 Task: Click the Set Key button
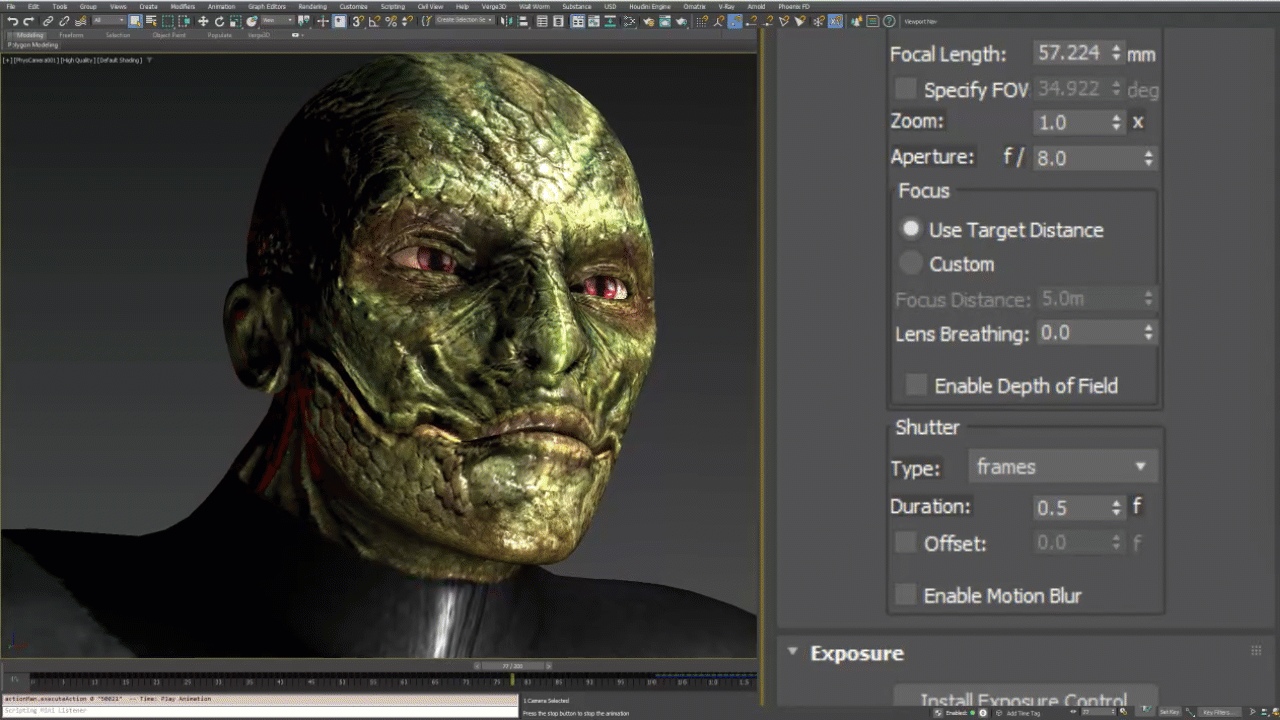tap(1170, 712)
